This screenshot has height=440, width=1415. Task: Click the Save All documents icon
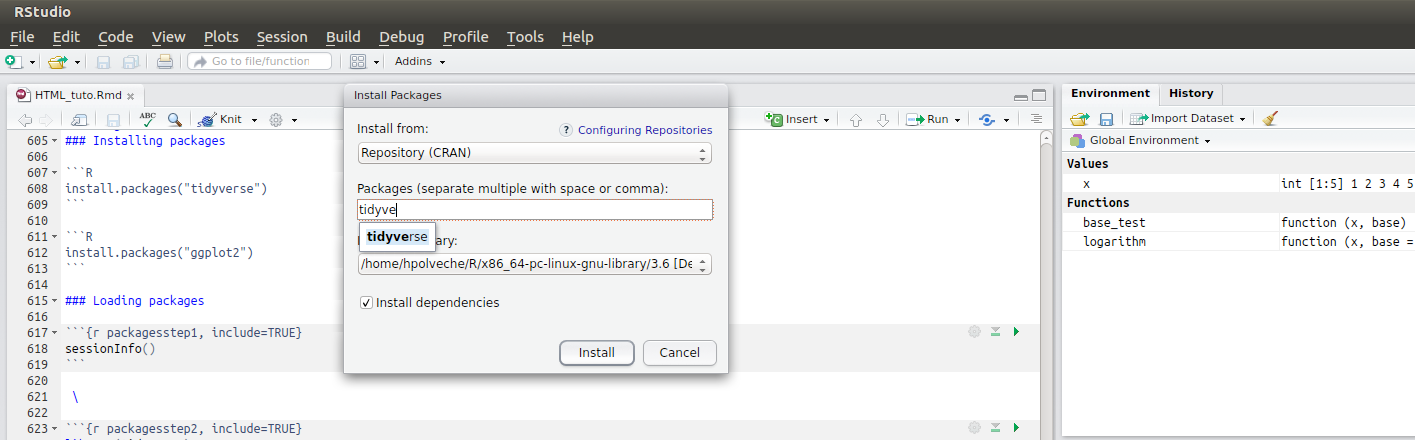click(x=131, y=62)
